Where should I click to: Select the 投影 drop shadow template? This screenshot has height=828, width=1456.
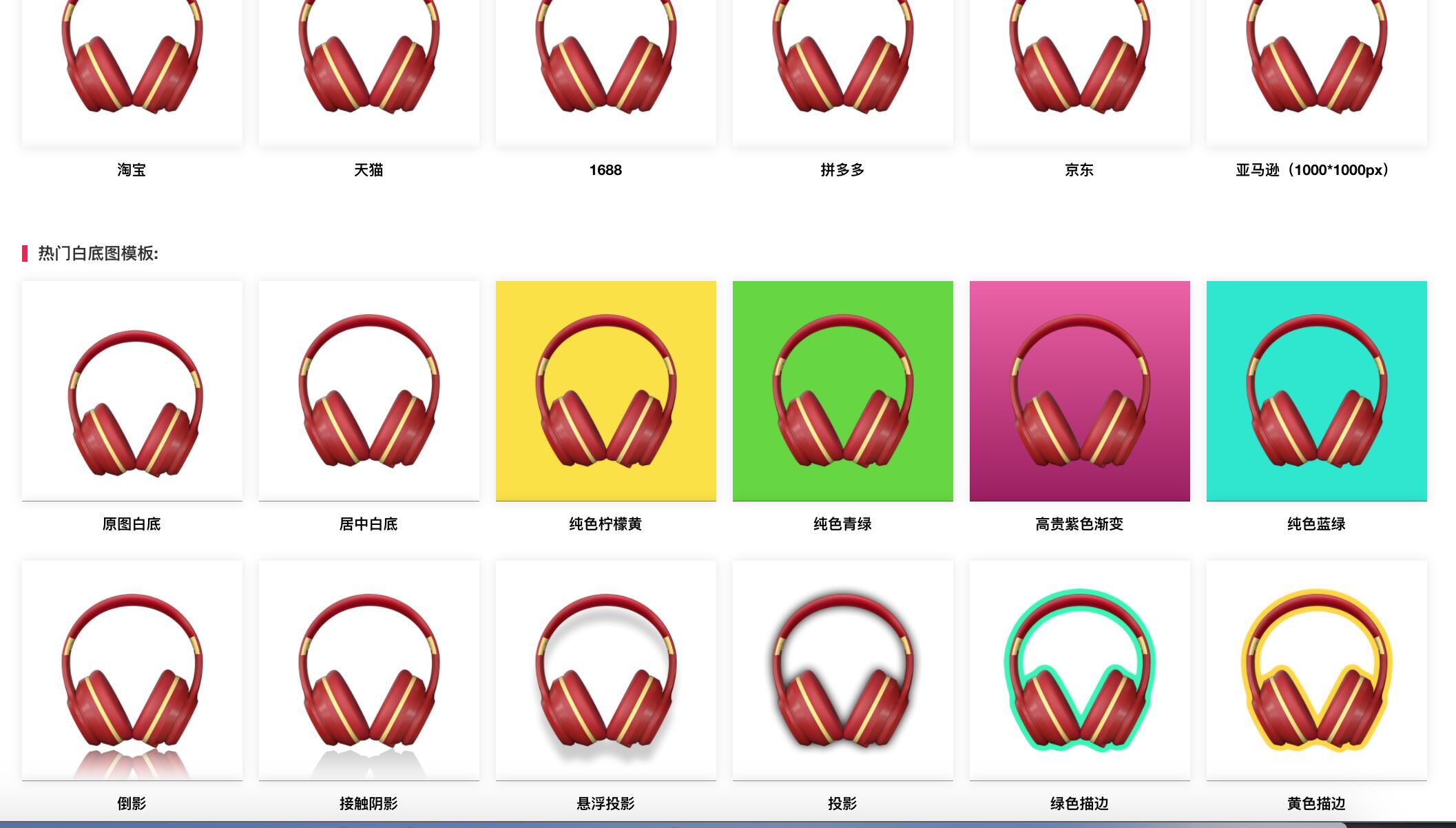(842, 670)
